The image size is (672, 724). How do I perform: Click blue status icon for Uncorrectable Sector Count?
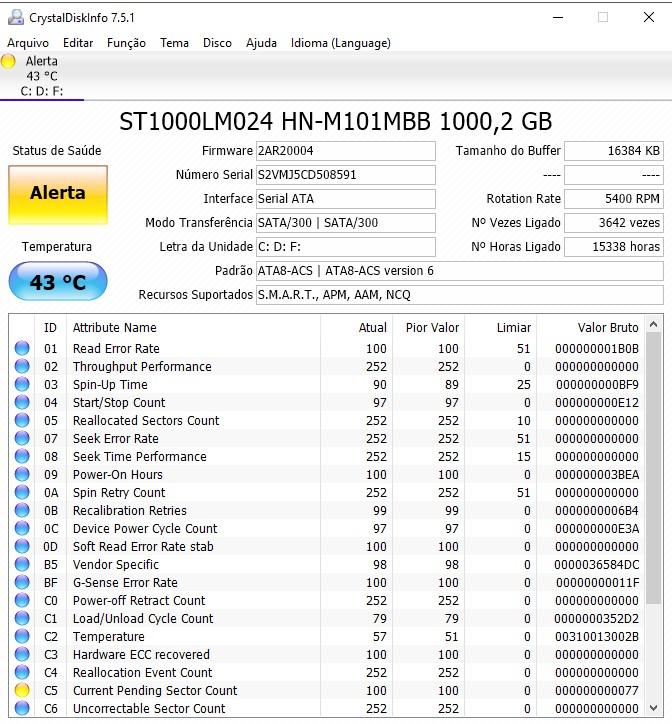22,708
